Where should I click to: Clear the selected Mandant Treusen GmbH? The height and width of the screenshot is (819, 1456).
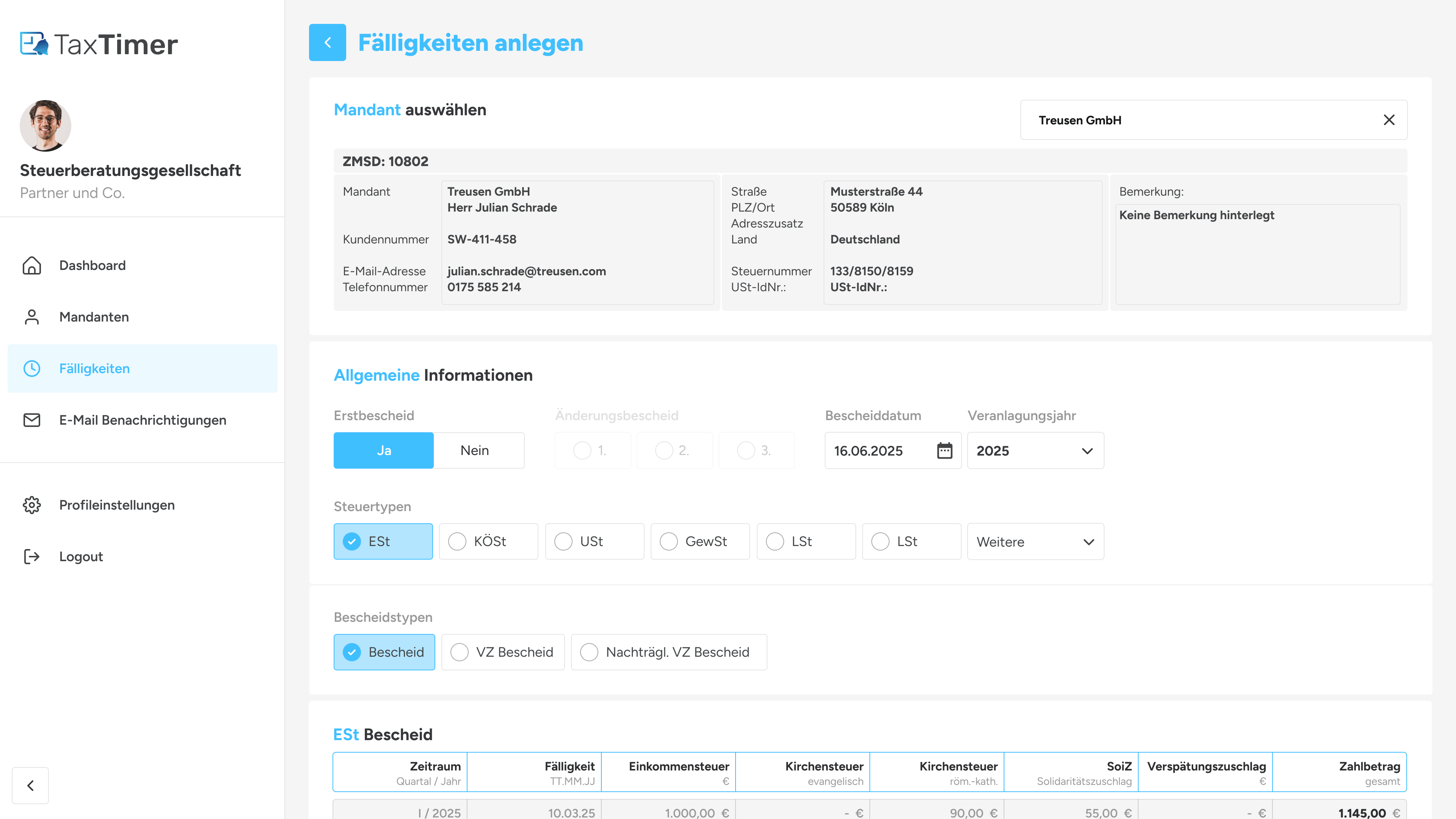click(x=1389, y=120)
